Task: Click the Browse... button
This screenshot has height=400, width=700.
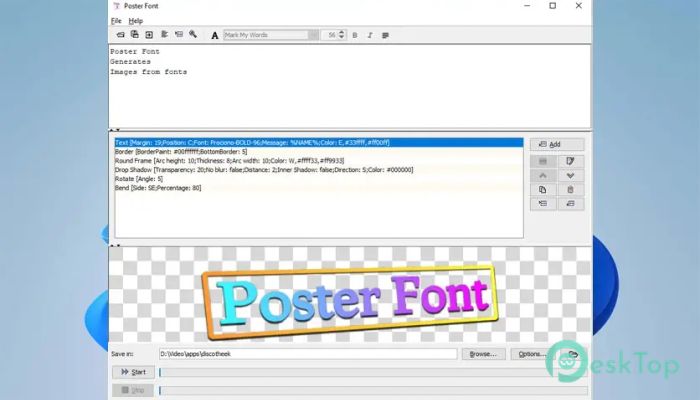Action: (x=483, y=354)
